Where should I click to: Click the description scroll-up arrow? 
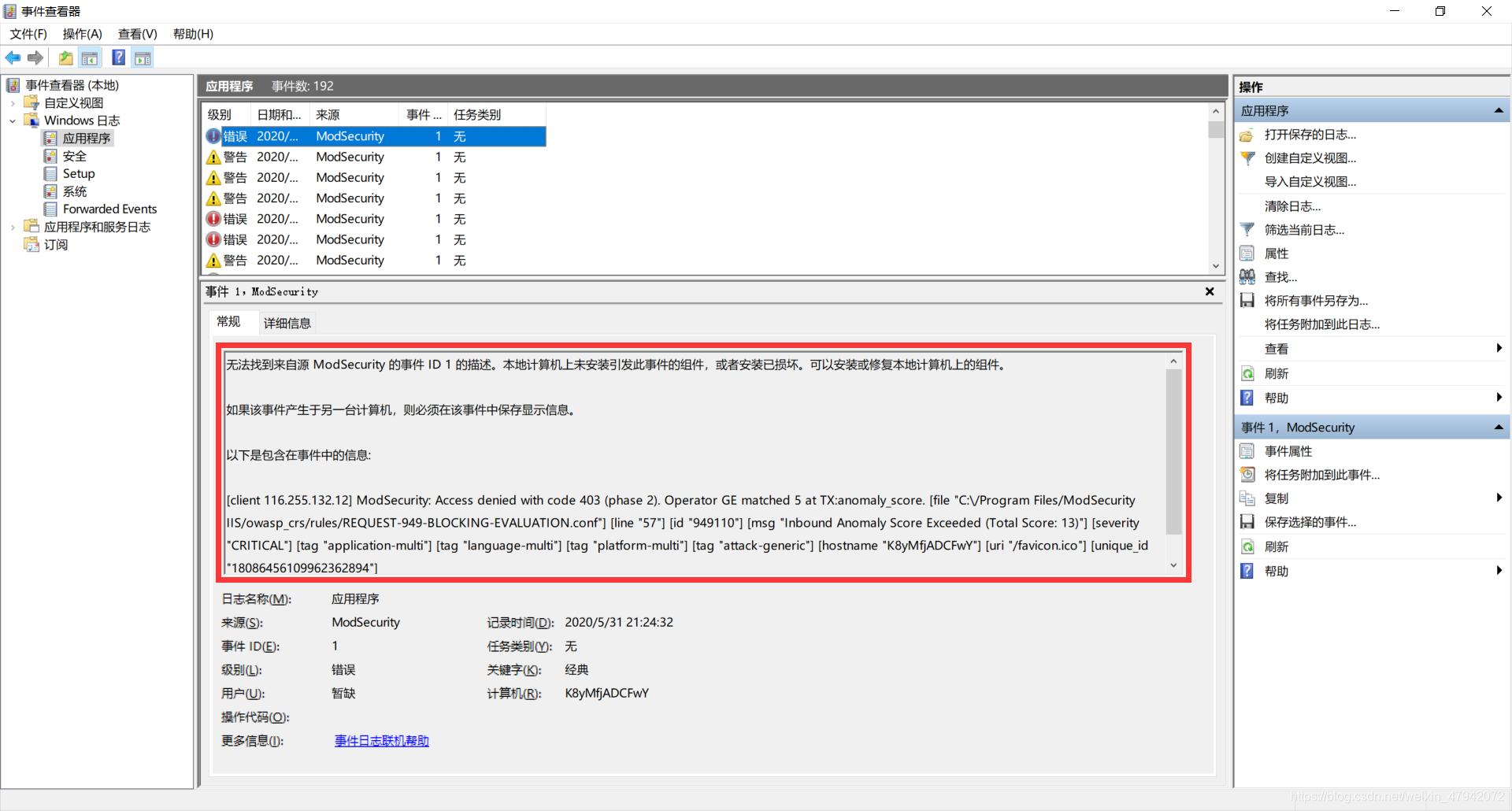tap(1173, 361)
